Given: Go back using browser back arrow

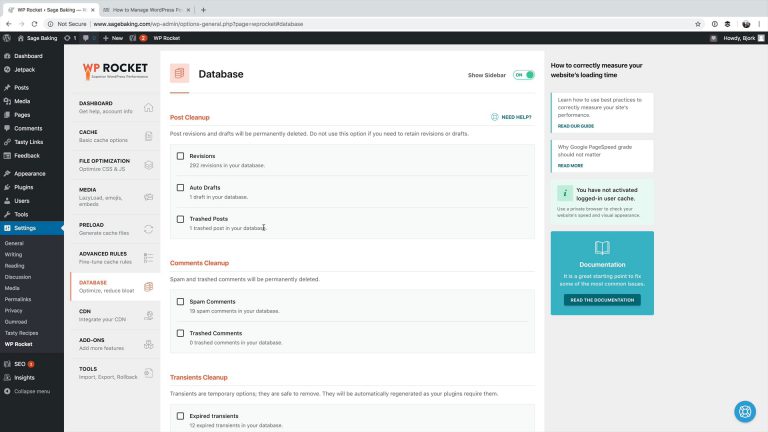Looking at the screenshot, I should coord(9,24).
